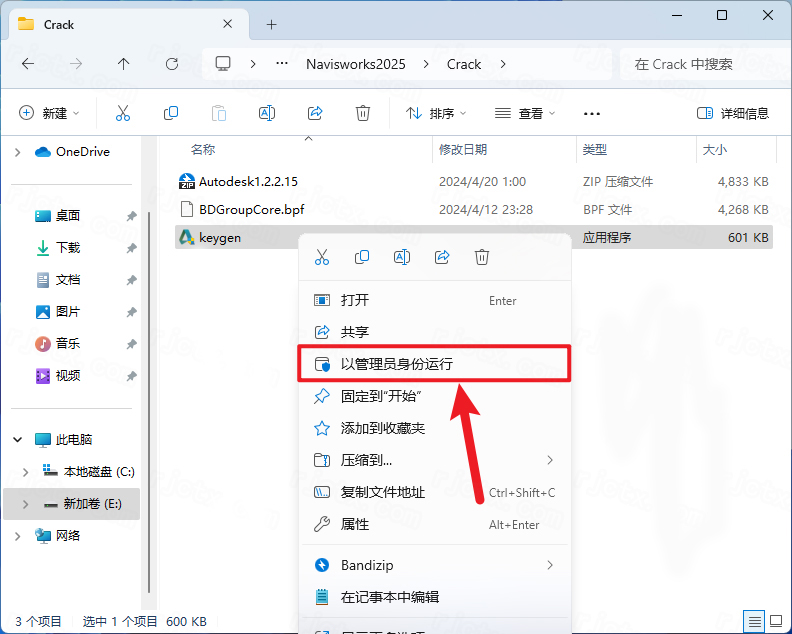Open Properties (属性) from context menu
This screenshot has width=792, height=634.
[x=435, y=524]
